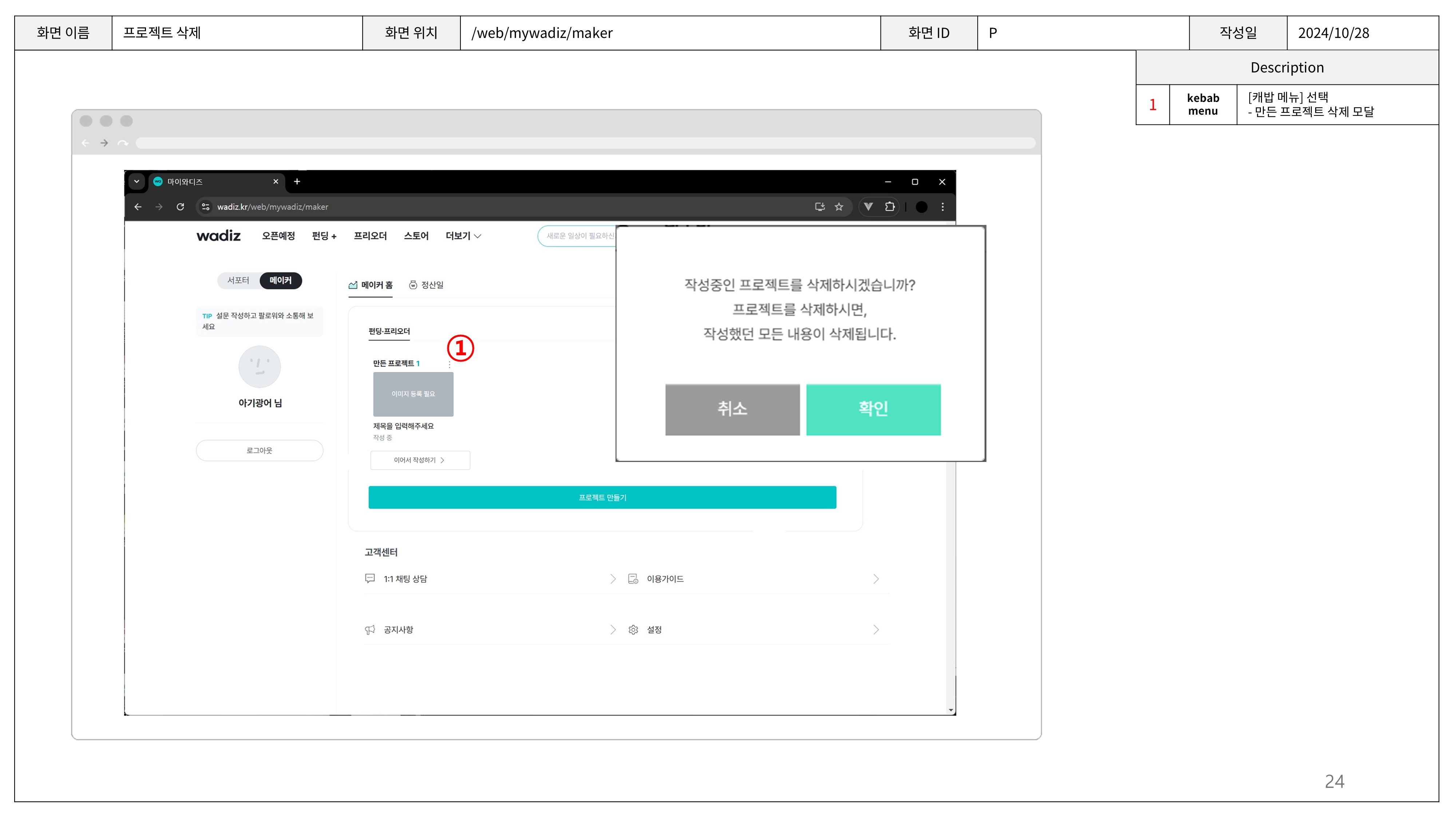Click the kebab menu beside 만든 프로젝트
This screenshot has height=819, width=1456.
pos(449,365)
